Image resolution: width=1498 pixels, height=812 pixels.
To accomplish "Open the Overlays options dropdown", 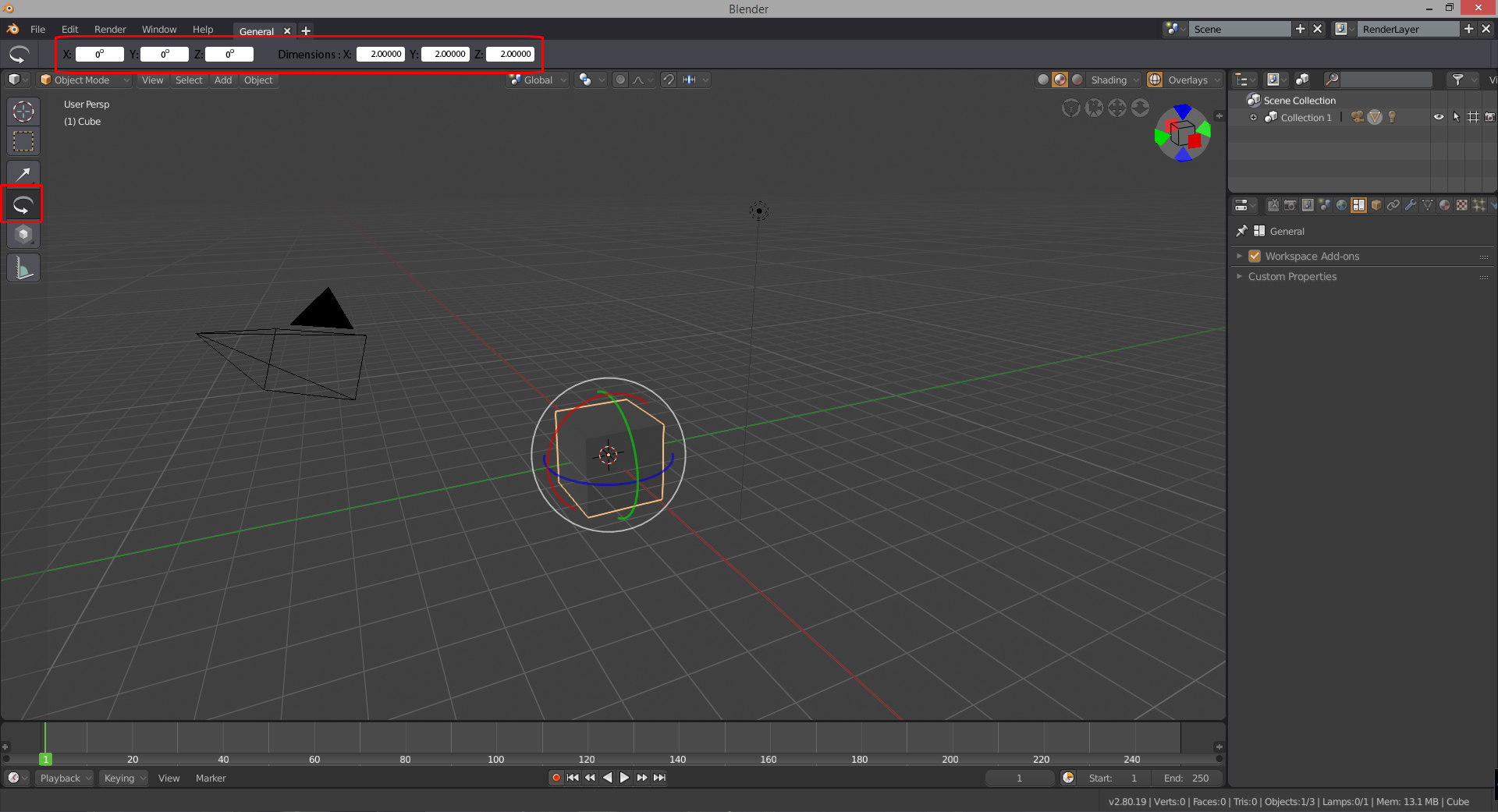I will 1194,80.
